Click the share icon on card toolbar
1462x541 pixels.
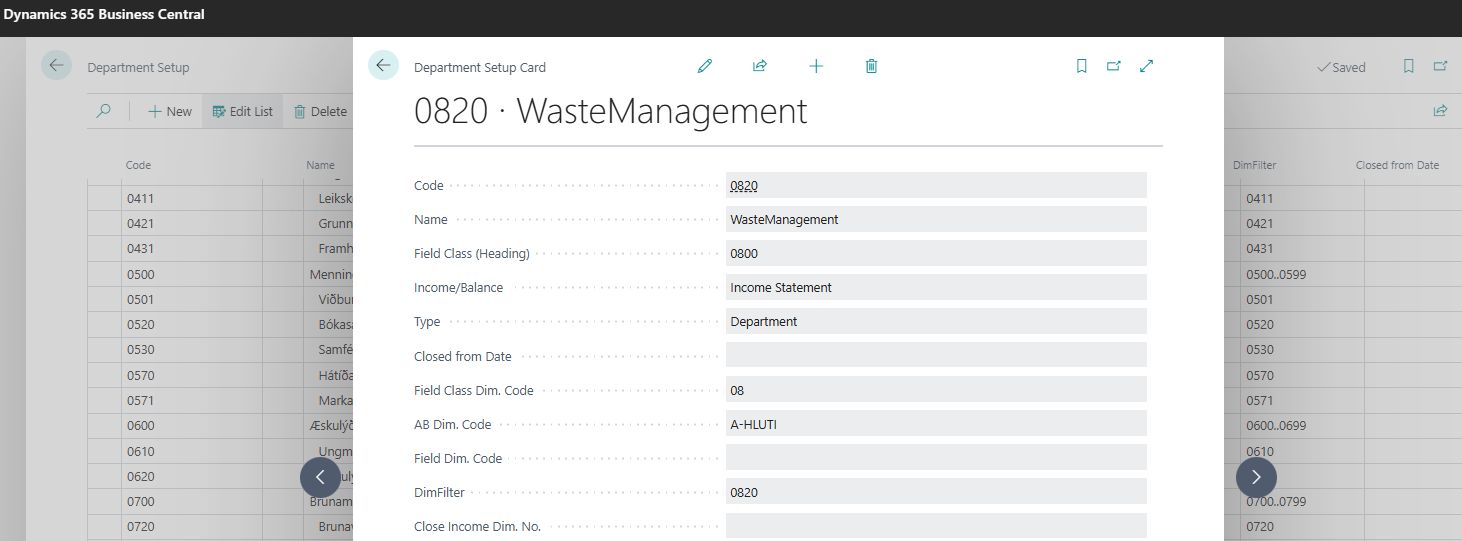(760, 66)
